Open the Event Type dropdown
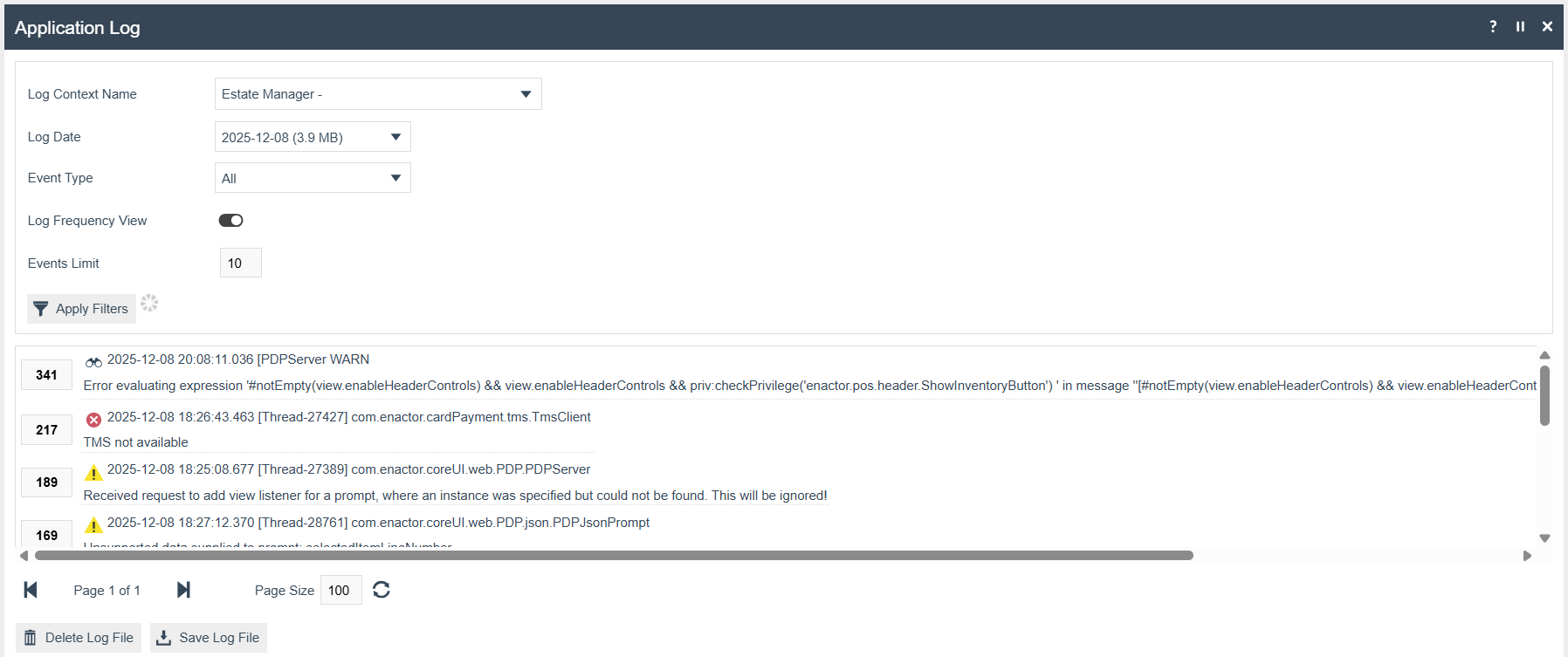Image resolution: width=1568 pixels, height=657 pixels. pyautogui.click(x=313, y=178)
